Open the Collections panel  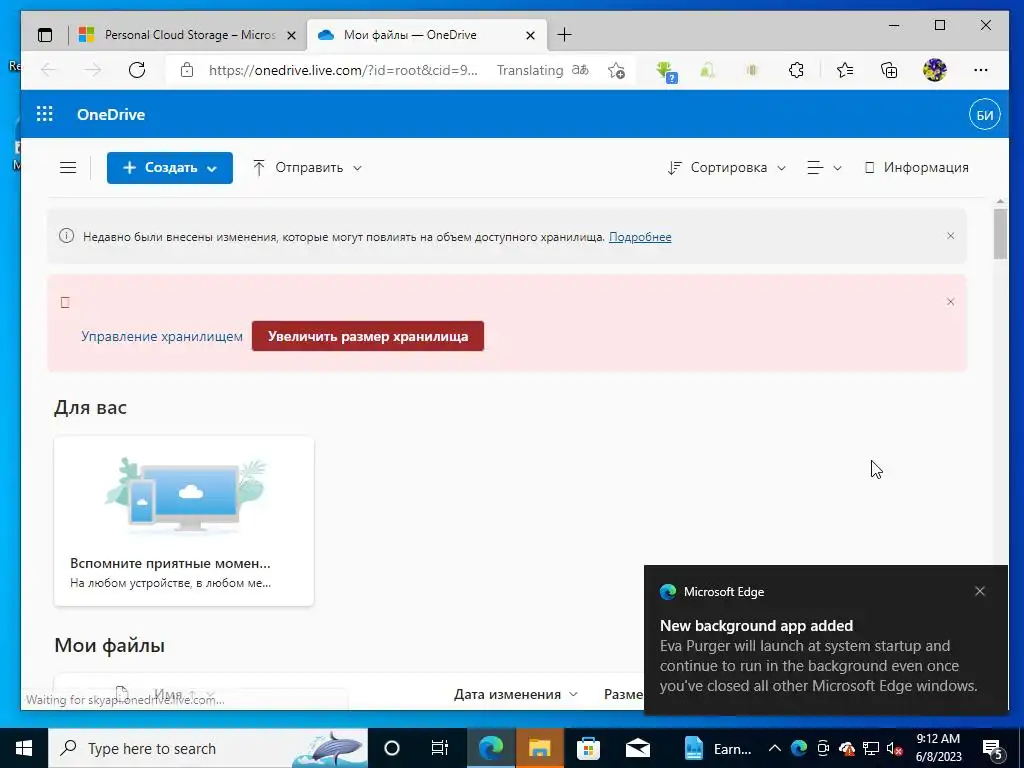tap(889, 70)
